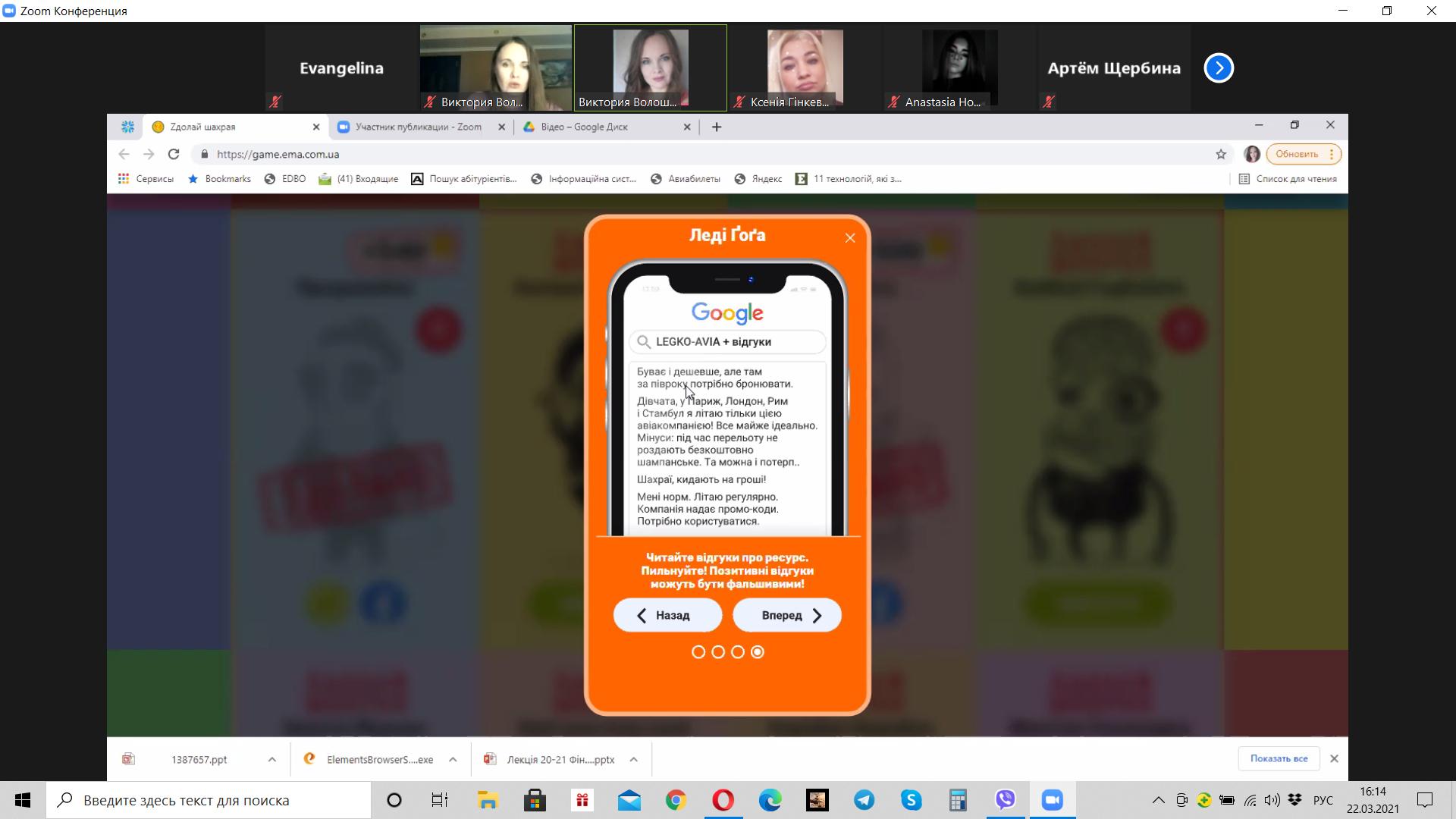Expand the 1387657.ppt download options chevron
1456x819 pixels.
(x=271, y=759)
